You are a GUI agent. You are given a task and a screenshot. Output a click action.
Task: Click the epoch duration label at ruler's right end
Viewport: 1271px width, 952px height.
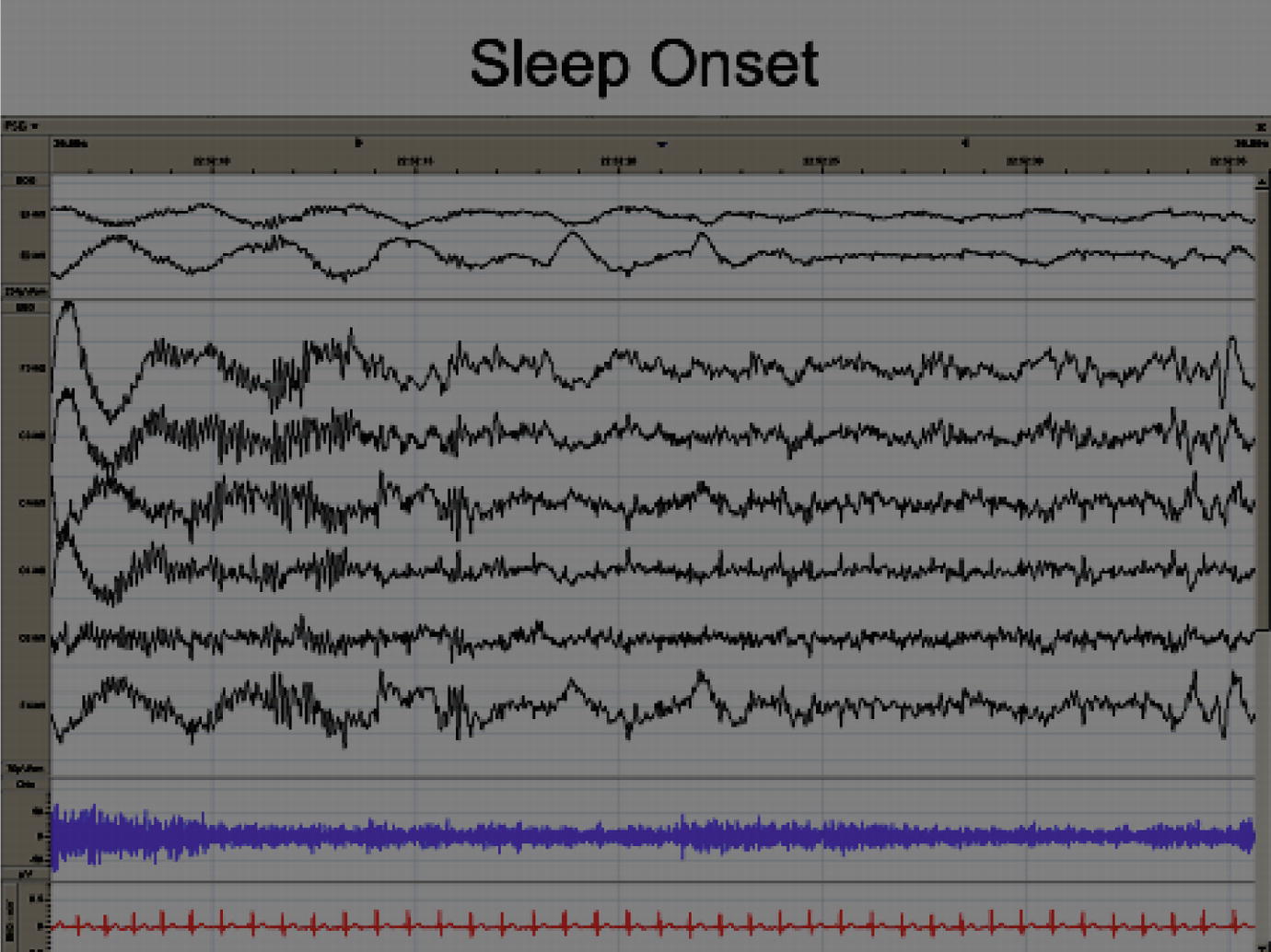point(1250,144)
